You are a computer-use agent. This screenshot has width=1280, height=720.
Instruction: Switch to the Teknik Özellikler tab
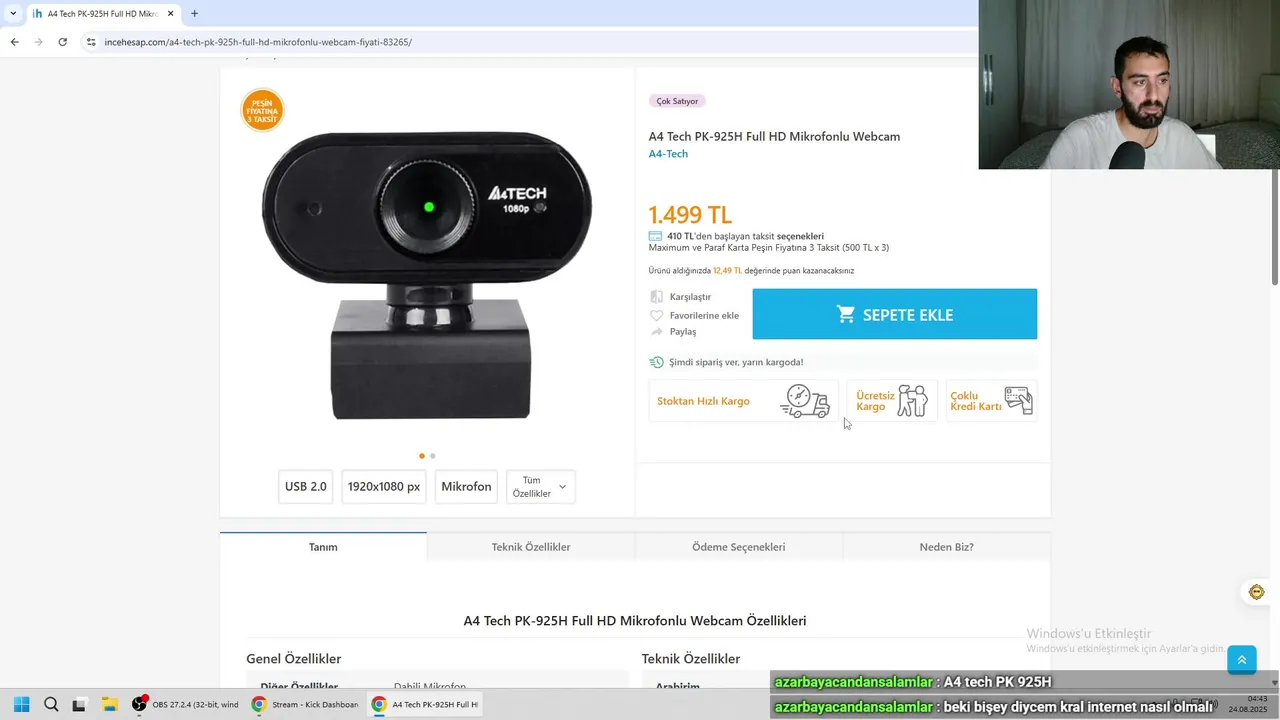[x=531, y=547]
